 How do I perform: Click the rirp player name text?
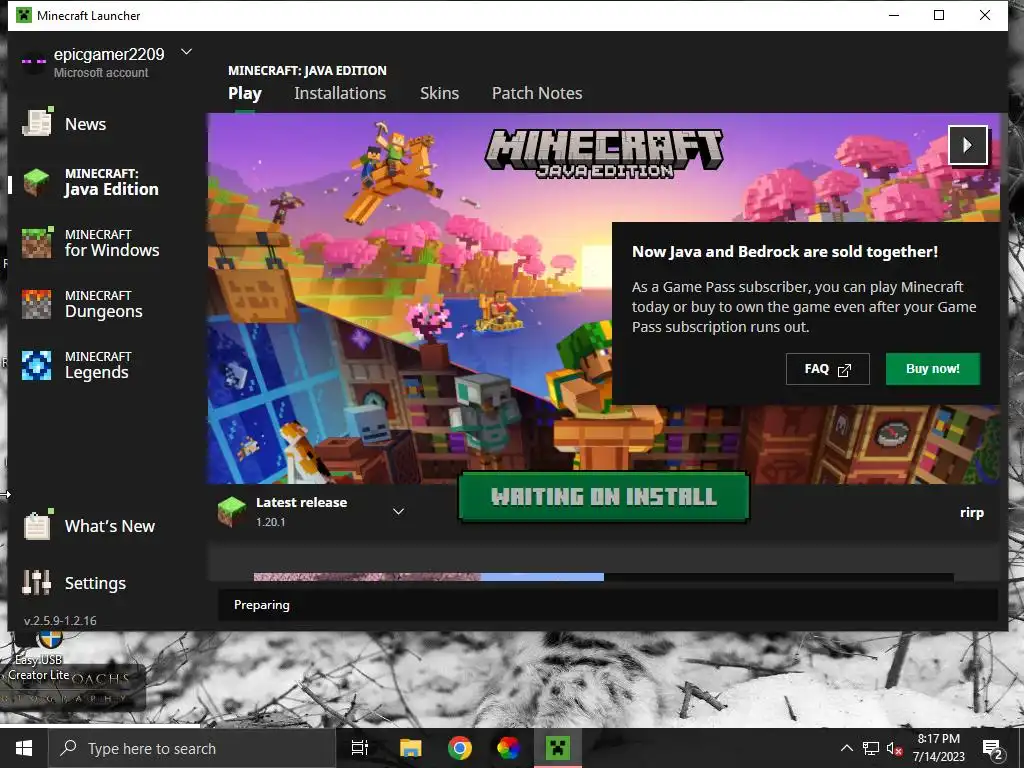(972, 513)
